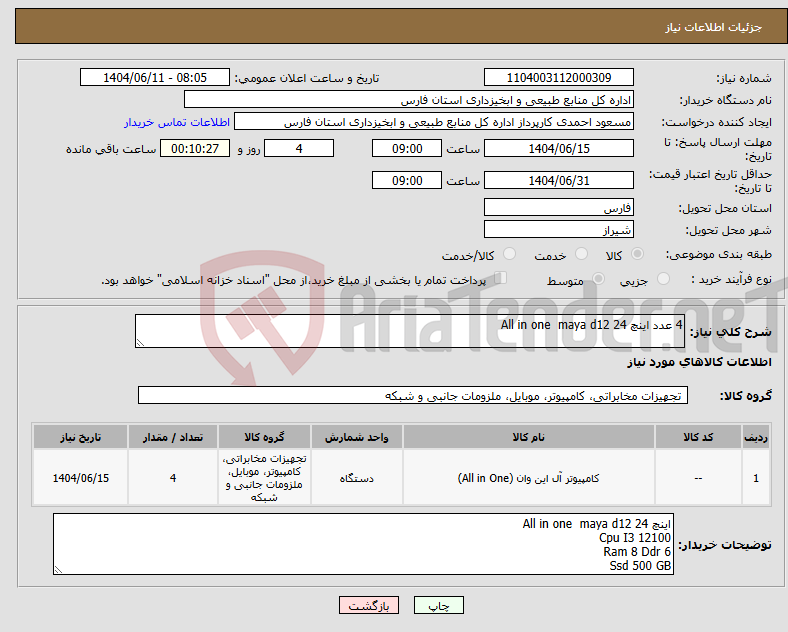Click the request creator مسعود احمدی field
The width and height of the screenshot is (788, 632).
tap(434, 122)
